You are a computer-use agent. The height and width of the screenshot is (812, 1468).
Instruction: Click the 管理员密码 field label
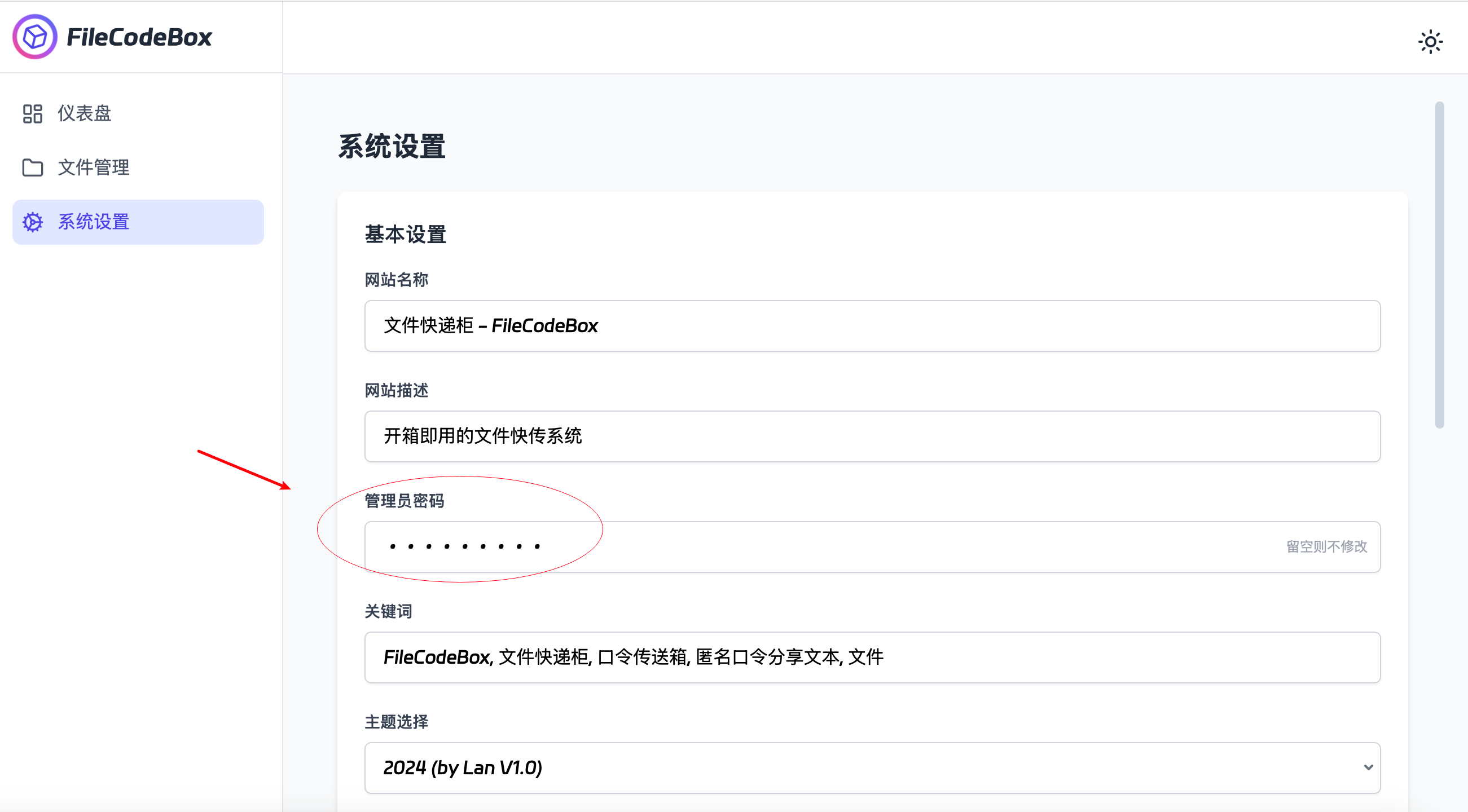point(404,501)
